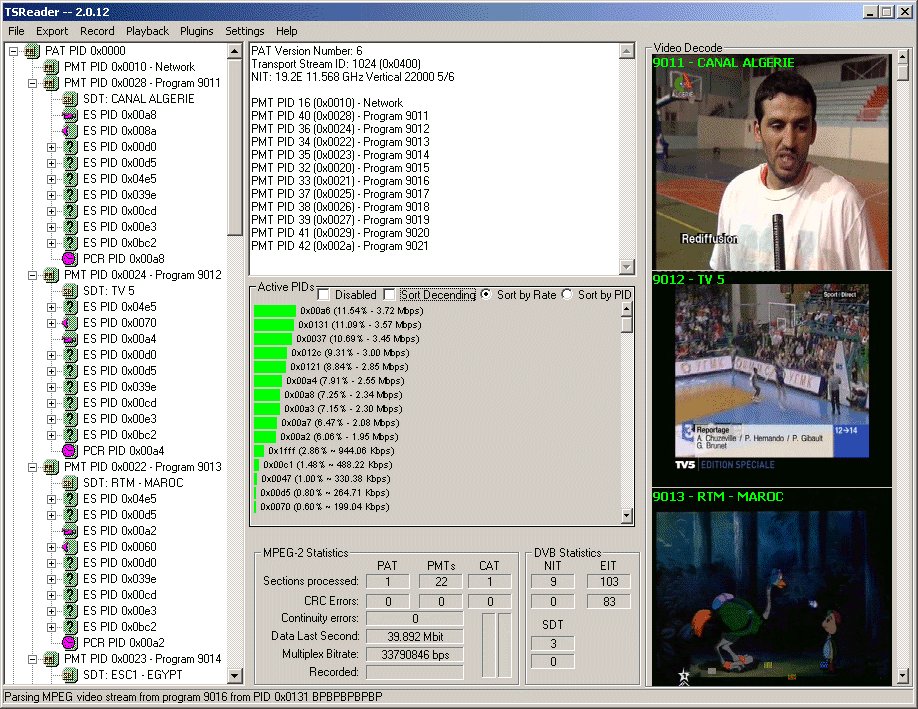
Task: Collapse the Program 9011 PMT node
Action: pos(32,84)
